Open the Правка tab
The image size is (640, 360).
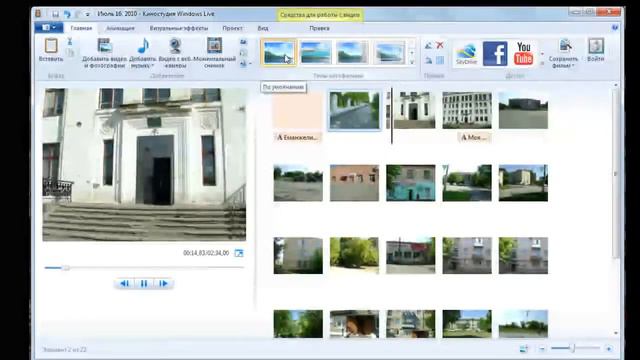coord(319,28)
